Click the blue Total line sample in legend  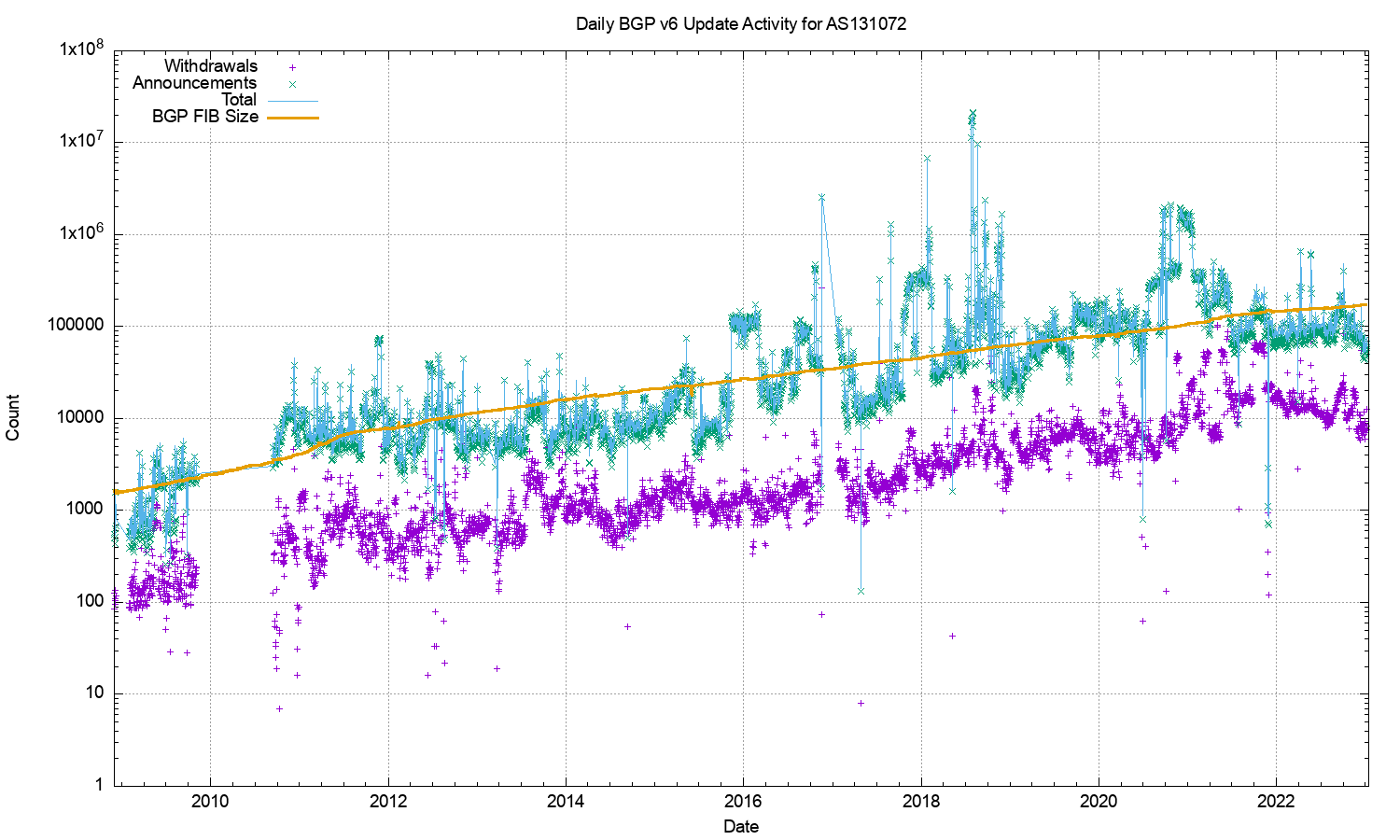(x=293, y=101)
